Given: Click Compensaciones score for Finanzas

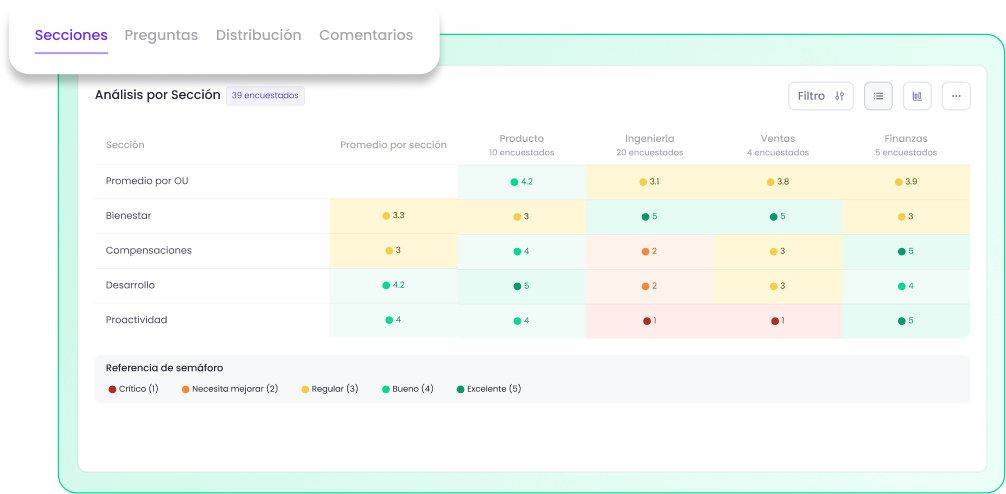Looking at the screenshot, I should pos(906,251).
